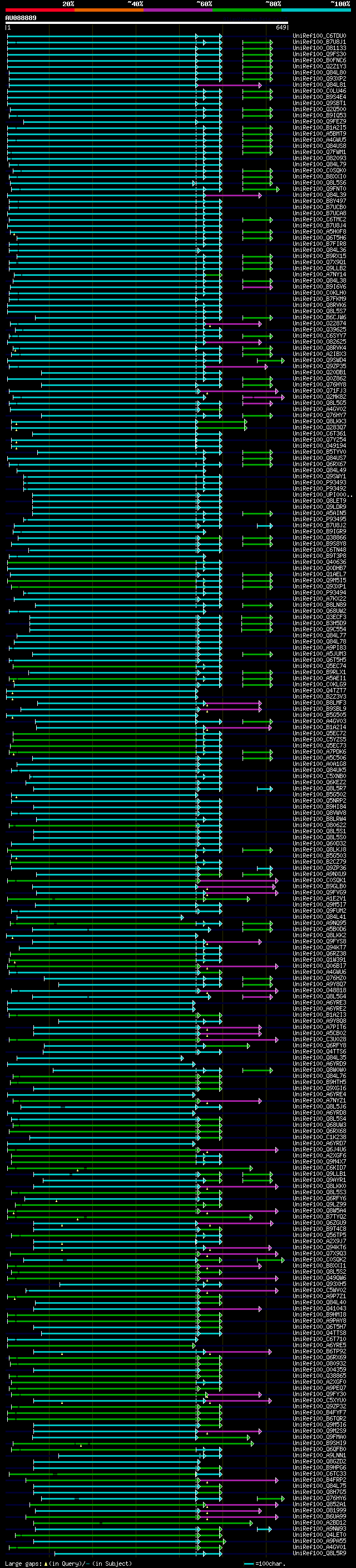356x1568 pixels.
Task: Select hit label UniRef100_A5H0F8
Action: pos(319,231)
